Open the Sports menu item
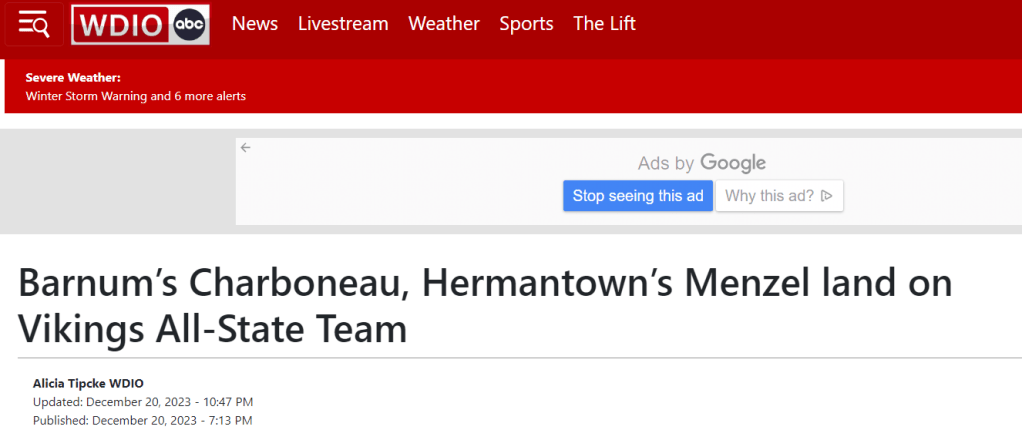This screenshot has height=440, width=1022. coord(526,24)
